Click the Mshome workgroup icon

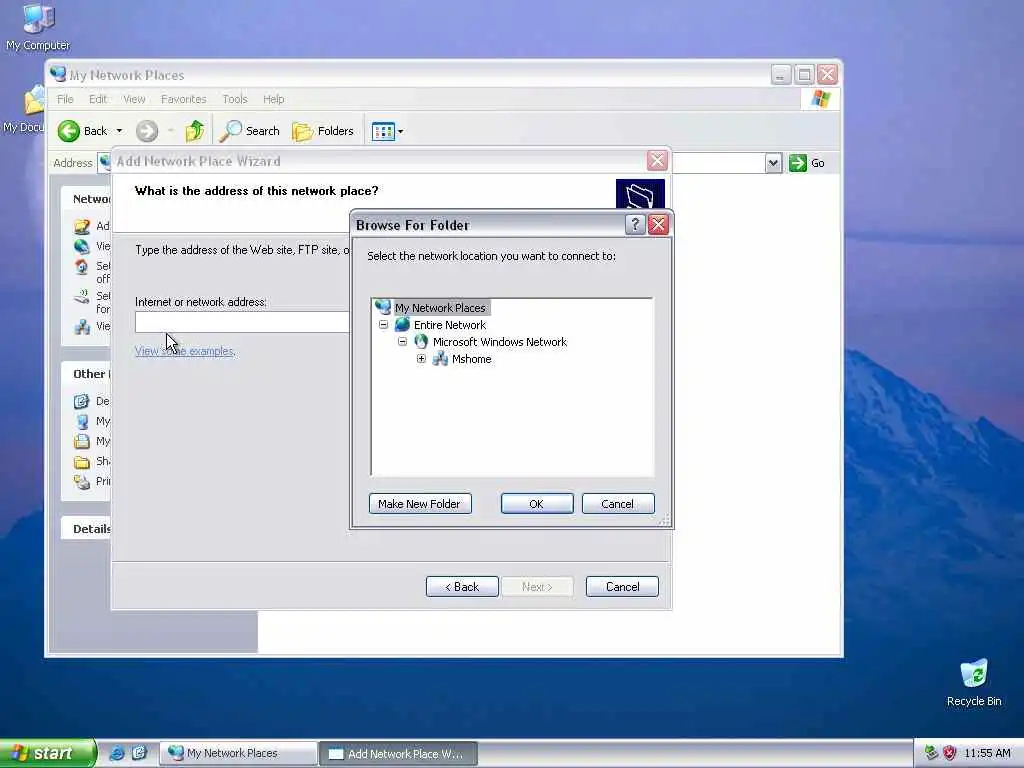(x=440, y=359)
